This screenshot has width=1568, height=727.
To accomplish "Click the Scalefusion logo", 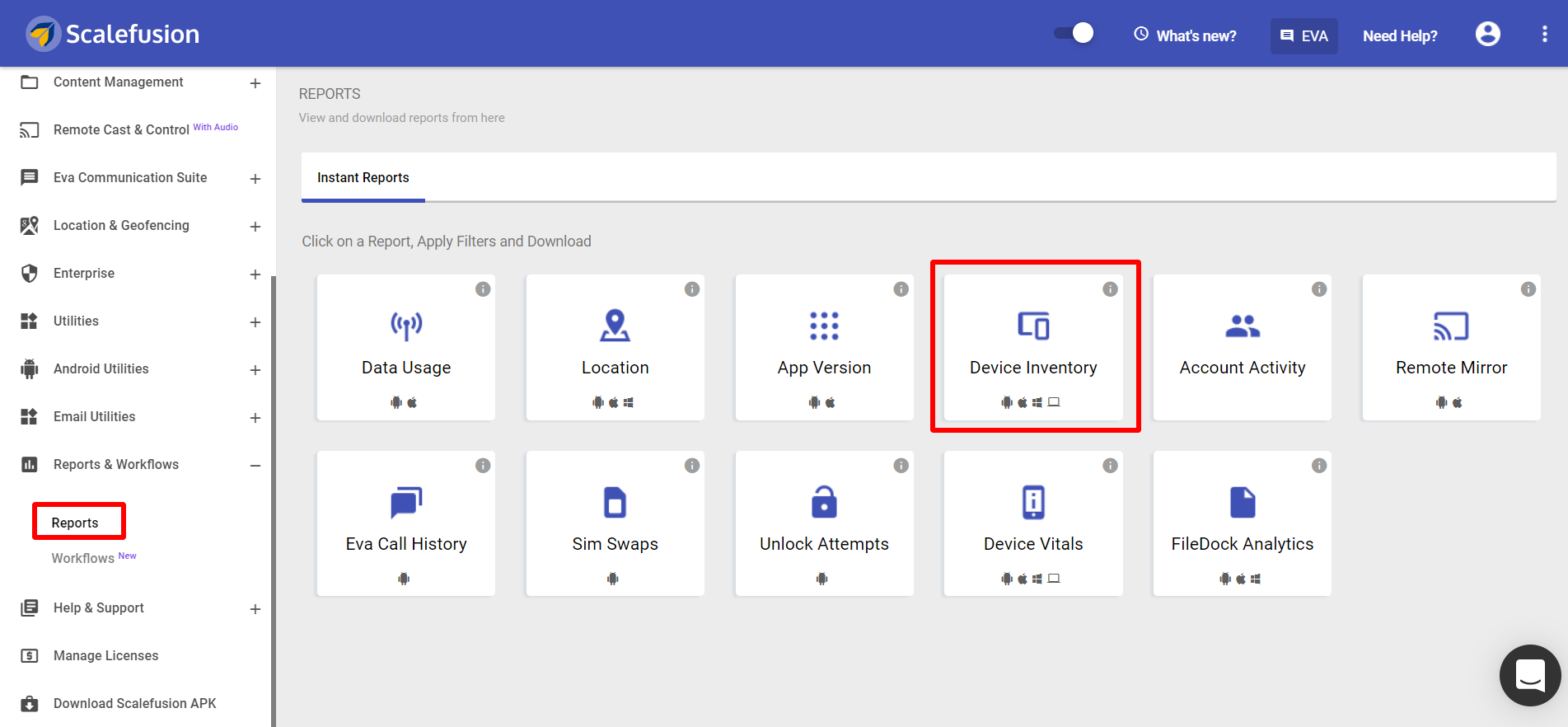I will (x=112, y=34).
